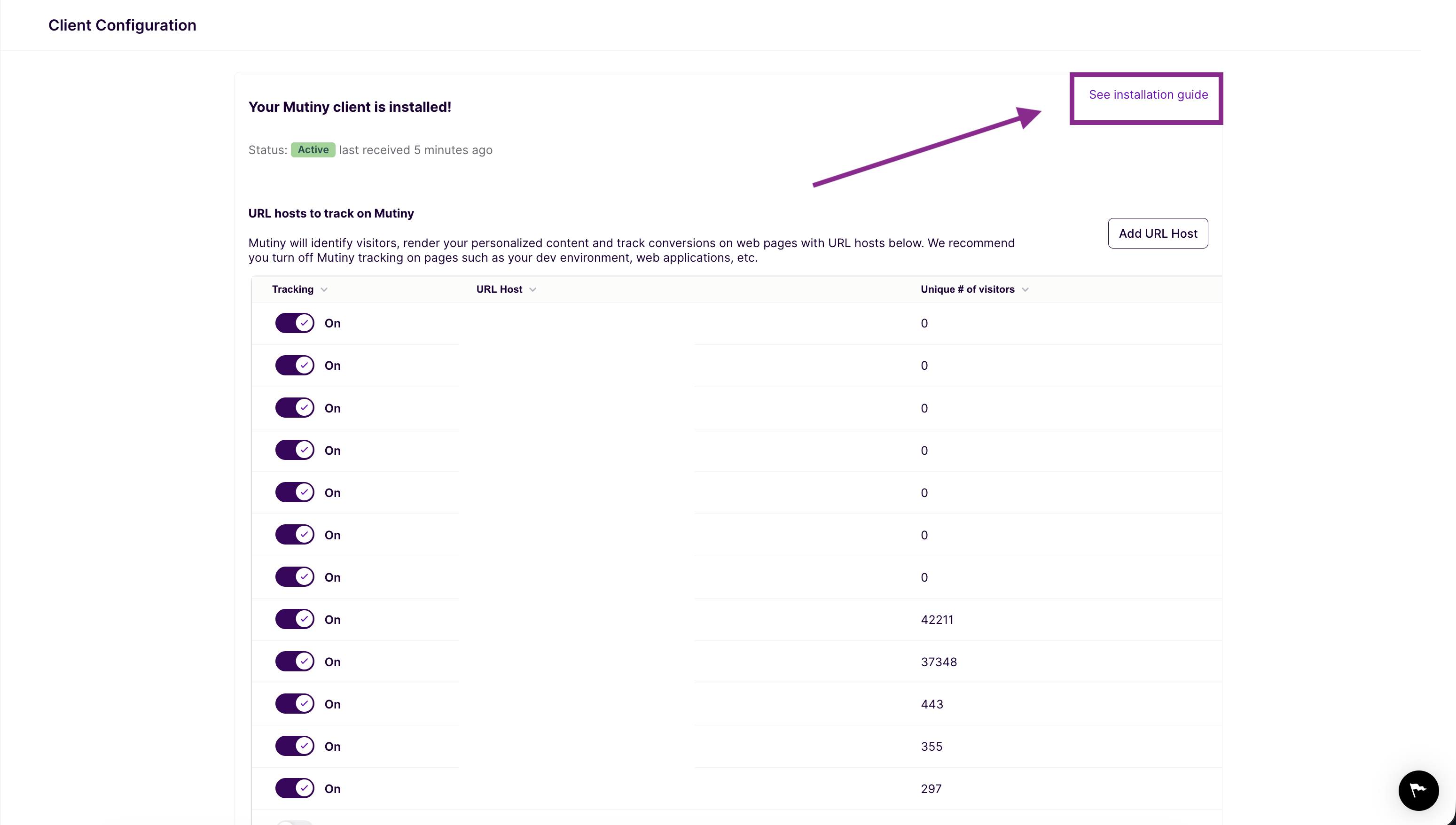Turn off tracking for host with 297 visitors

tap(295, 788)
